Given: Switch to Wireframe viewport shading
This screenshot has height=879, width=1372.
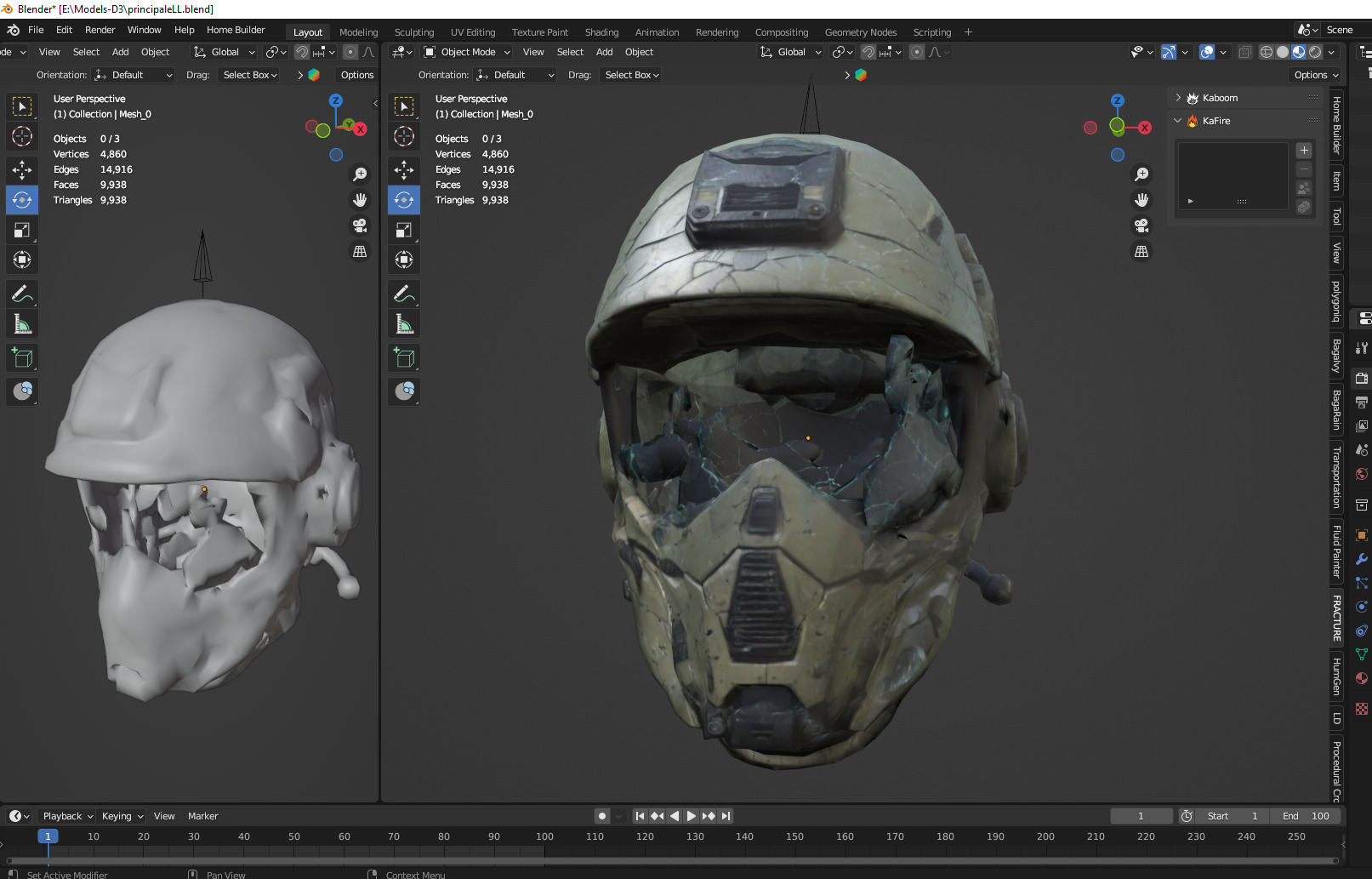Looking at the screenshot, I should 1267,52.
